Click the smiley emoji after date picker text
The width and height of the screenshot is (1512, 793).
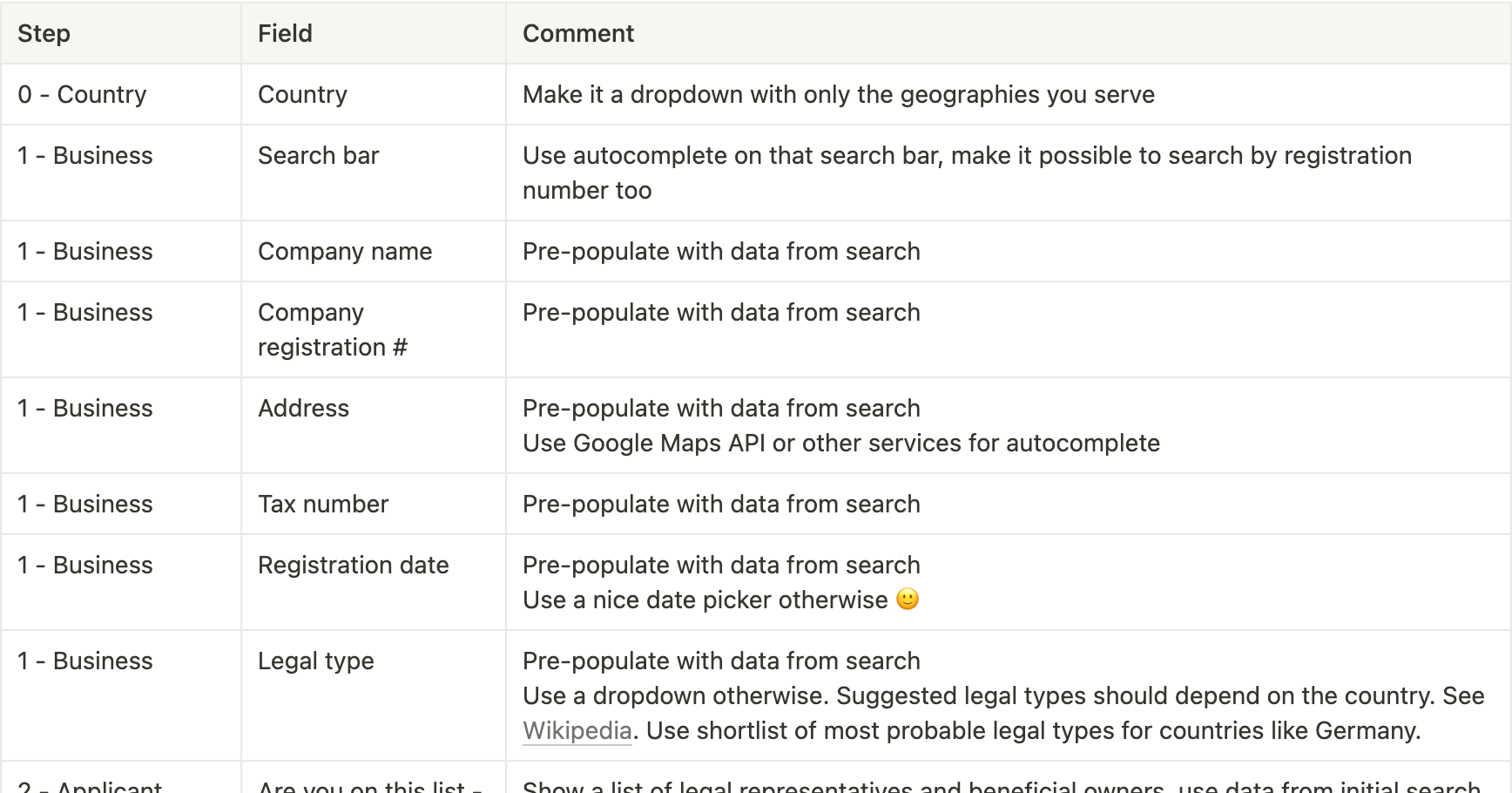(908, 600)
